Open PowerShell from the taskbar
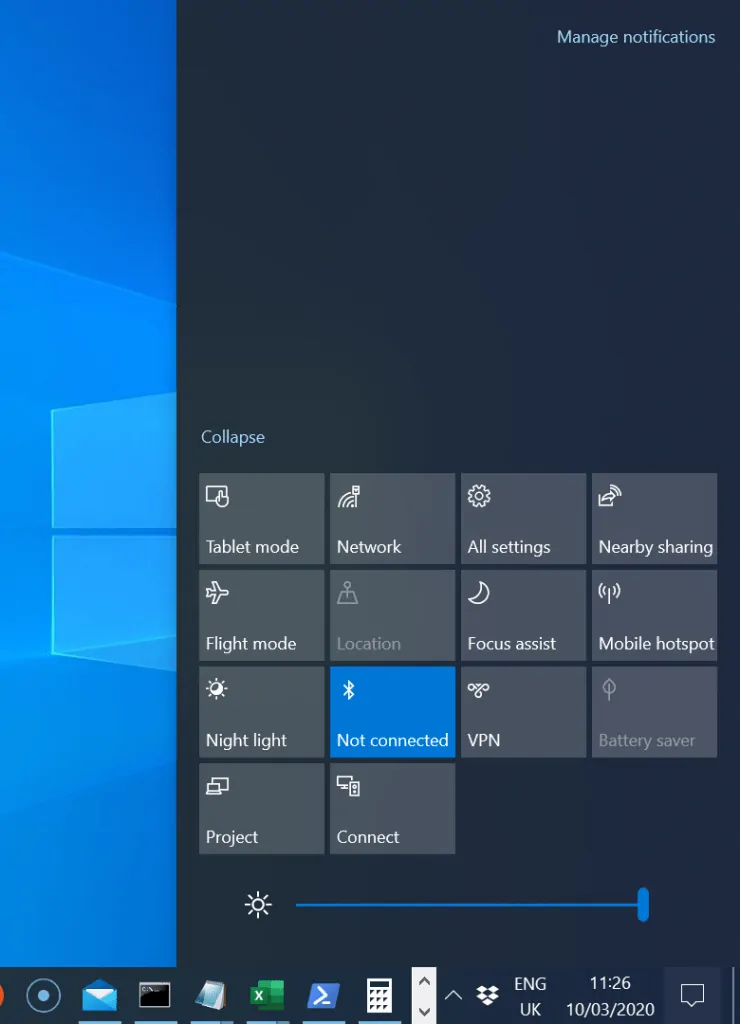Screen dimensions: 740x1024 click(x=322, y=995)
